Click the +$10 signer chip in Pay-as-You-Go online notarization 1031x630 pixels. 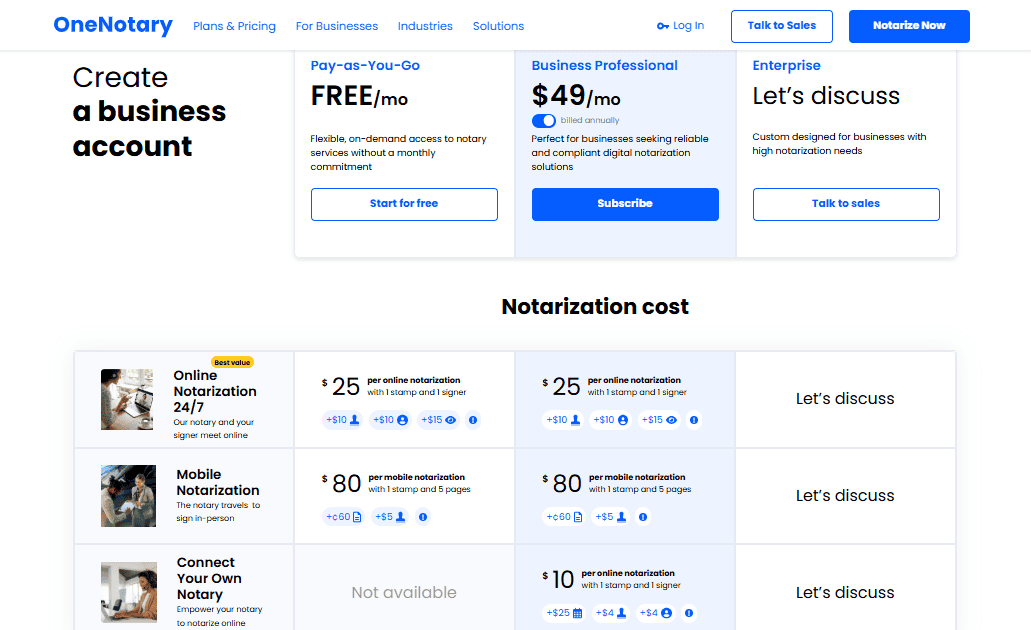(x=390, y=420)
